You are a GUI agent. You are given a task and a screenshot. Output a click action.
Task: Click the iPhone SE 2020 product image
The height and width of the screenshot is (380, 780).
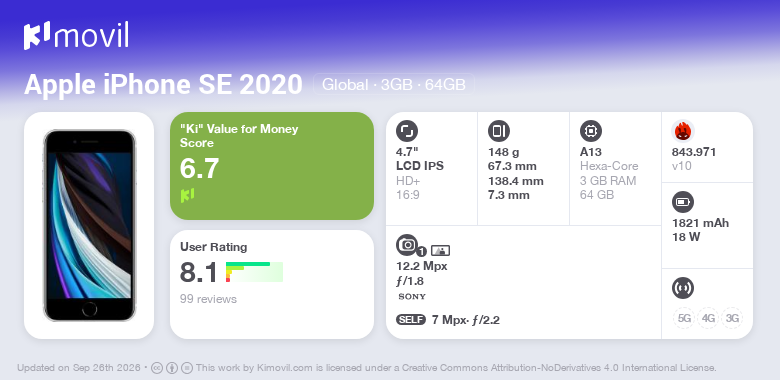pos(90,225)
